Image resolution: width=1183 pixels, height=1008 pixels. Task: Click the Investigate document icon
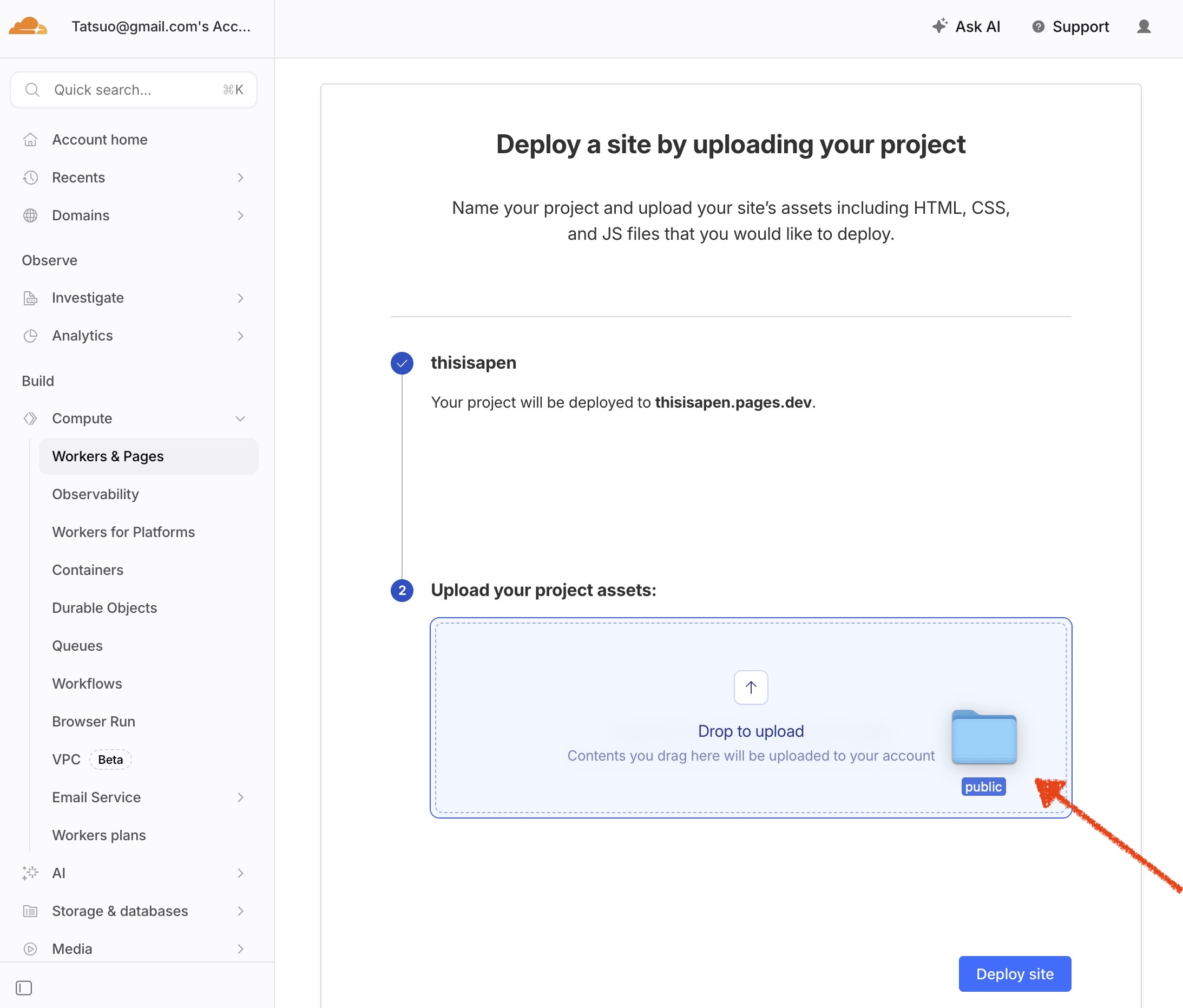[30, 298]
